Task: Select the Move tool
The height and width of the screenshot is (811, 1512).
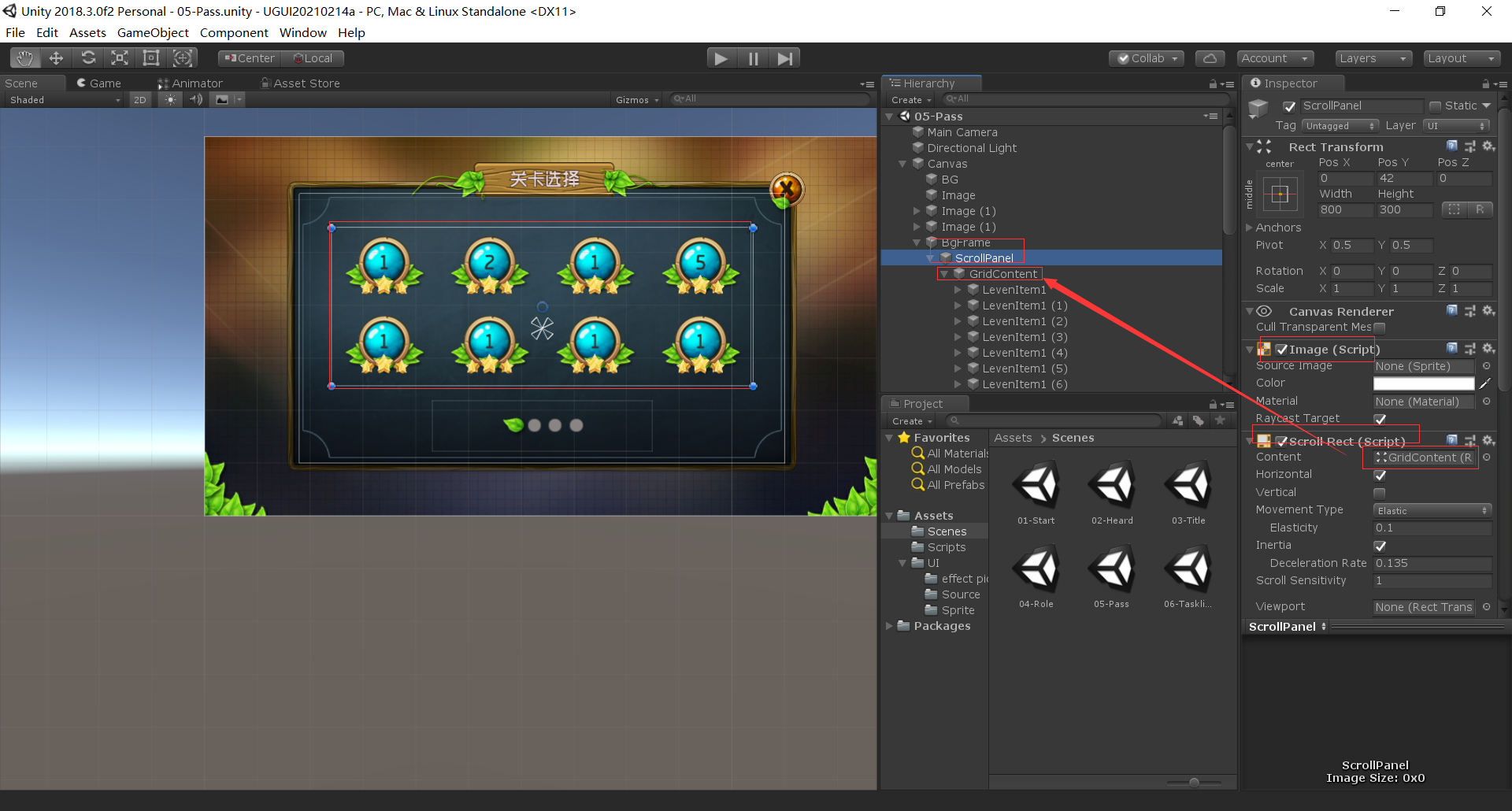Action: pos(56,57)
